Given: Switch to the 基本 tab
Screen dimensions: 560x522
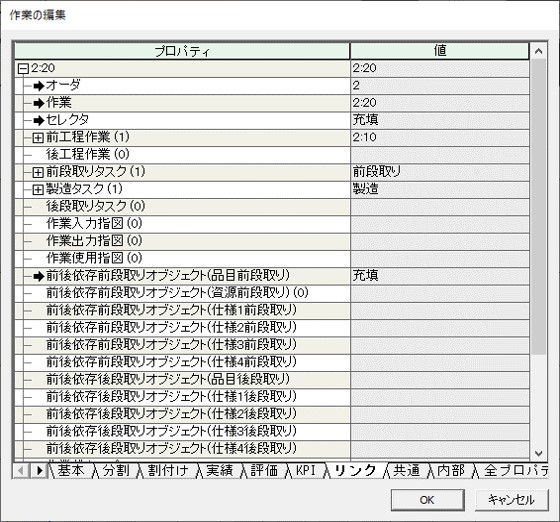Looking at the screenshot, I should 71,471.
